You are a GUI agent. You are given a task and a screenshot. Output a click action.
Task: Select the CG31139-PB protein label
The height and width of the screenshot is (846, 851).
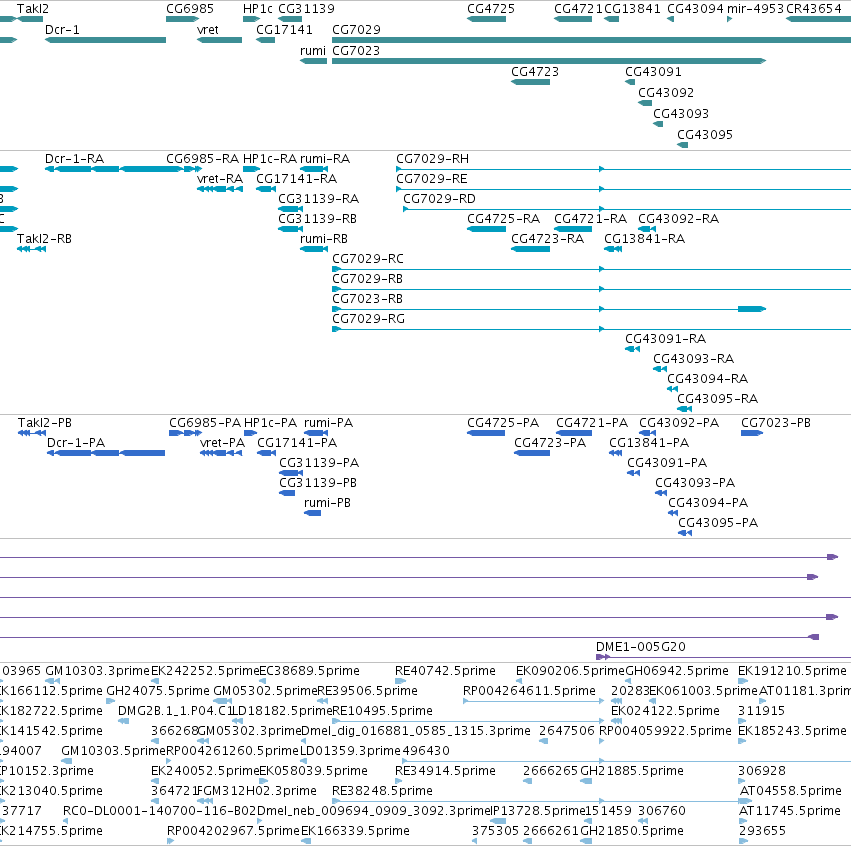click(x=318, y=483)
